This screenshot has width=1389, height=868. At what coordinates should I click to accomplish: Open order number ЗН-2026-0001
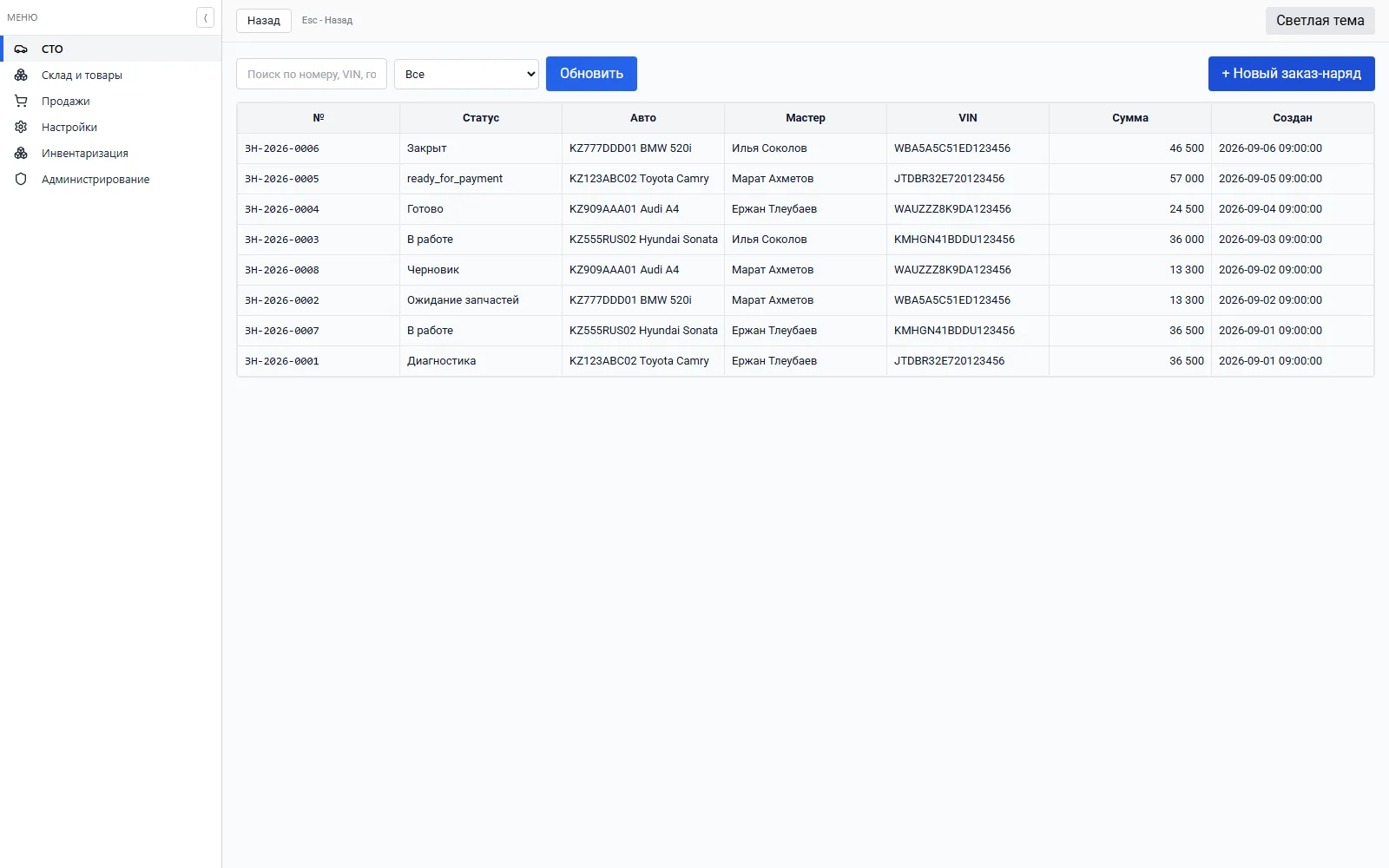tap(282, 361)
